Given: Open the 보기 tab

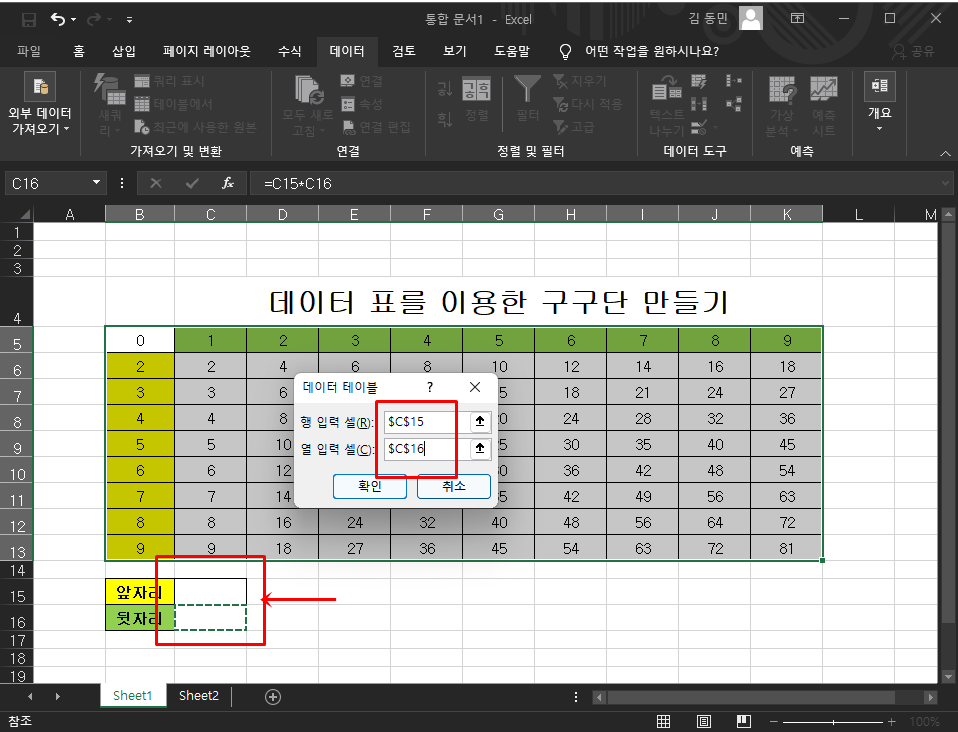Looking at the screenshot, I should point(455,51).
